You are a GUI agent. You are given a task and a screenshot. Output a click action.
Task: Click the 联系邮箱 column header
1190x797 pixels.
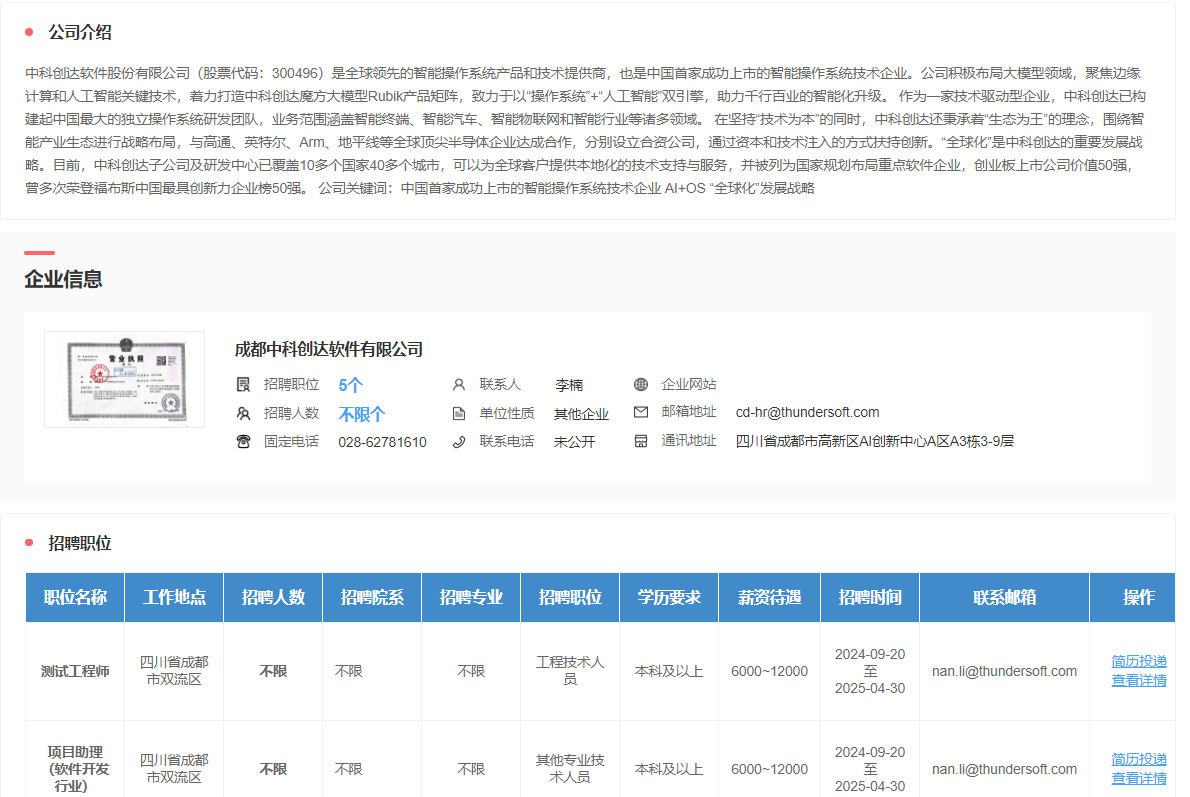(x=1005, y=597)
